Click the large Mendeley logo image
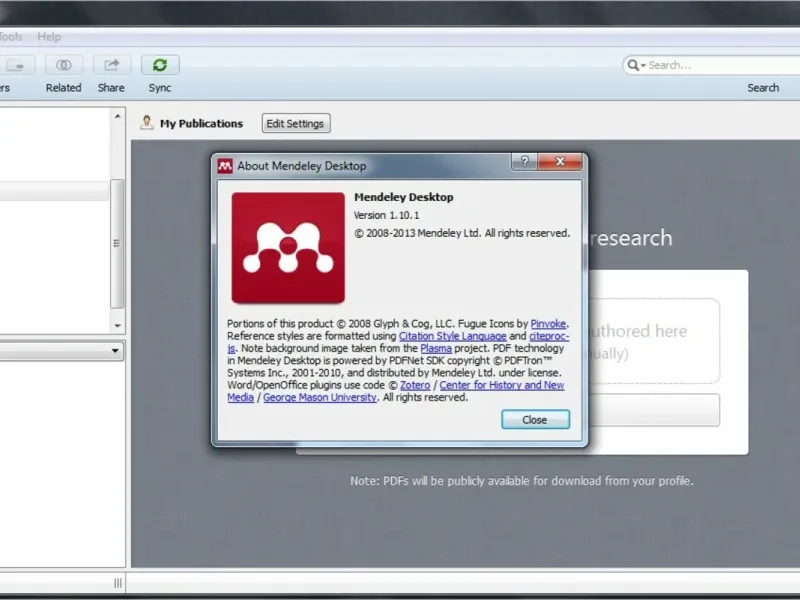 [288, 248]
